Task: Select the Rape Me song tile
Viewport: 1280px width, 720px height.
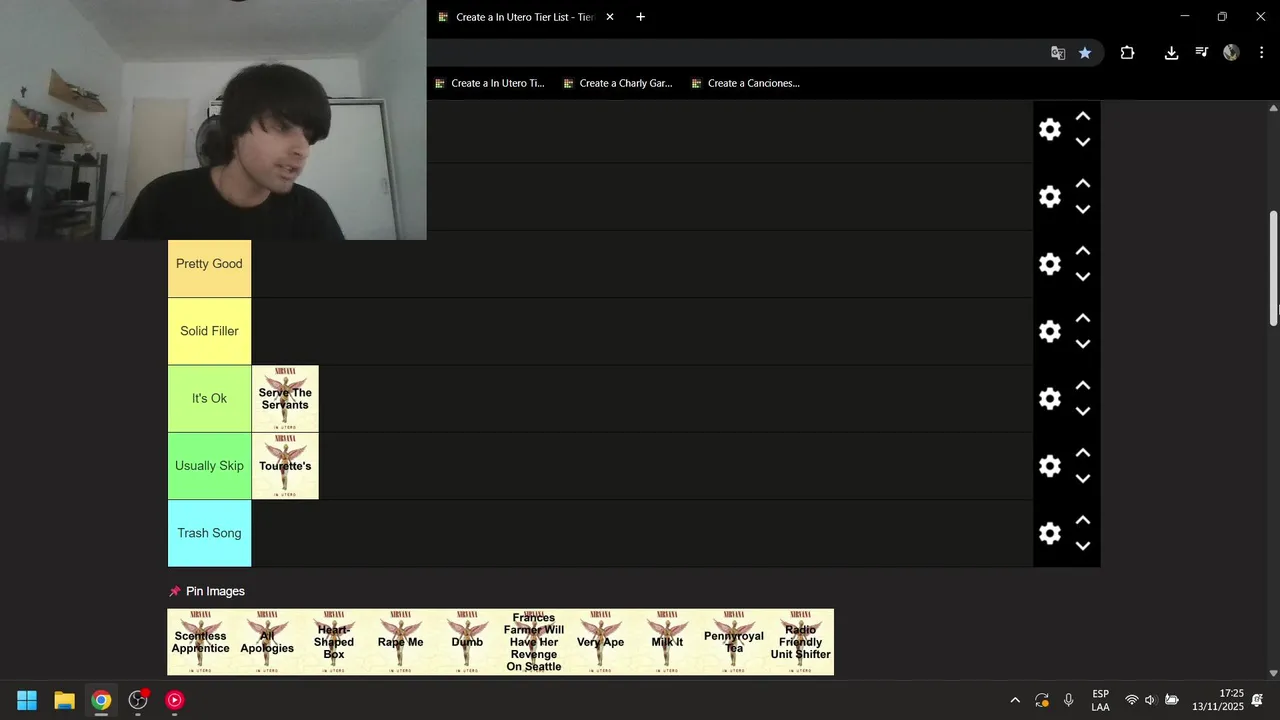Action: click(x=400, y=642)
